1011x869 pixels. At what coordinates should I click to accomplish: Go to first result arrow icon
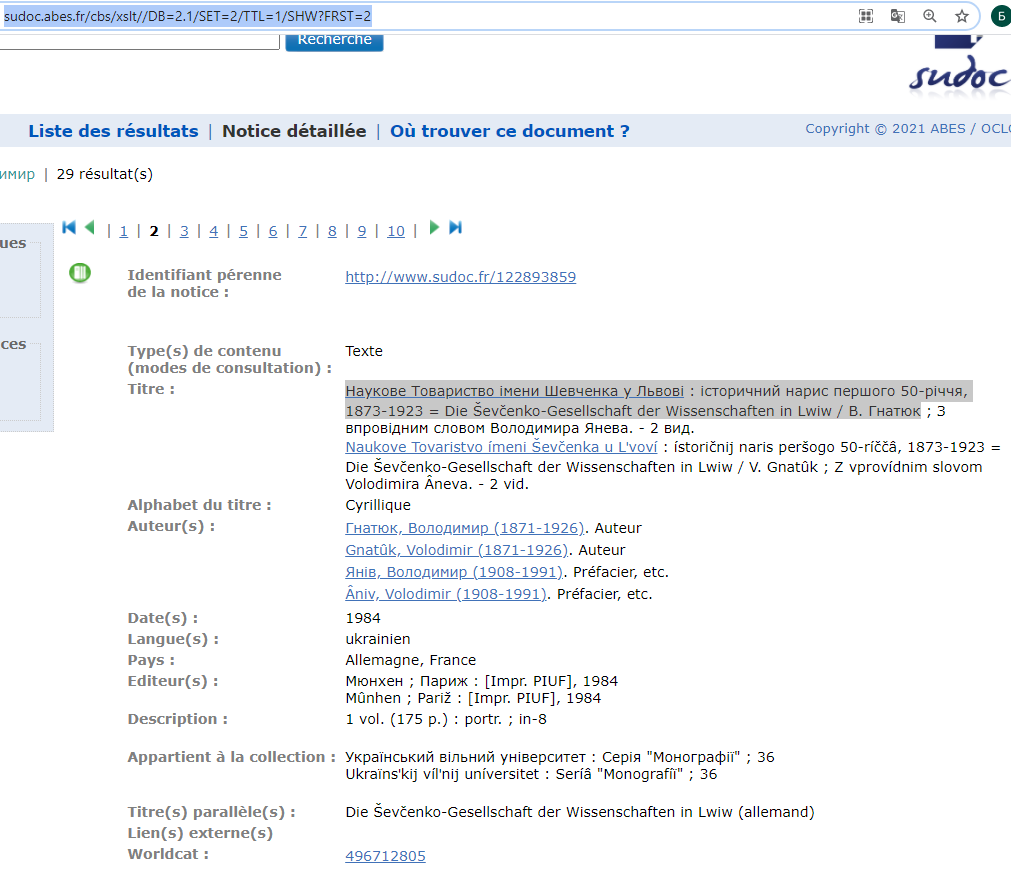69,228
